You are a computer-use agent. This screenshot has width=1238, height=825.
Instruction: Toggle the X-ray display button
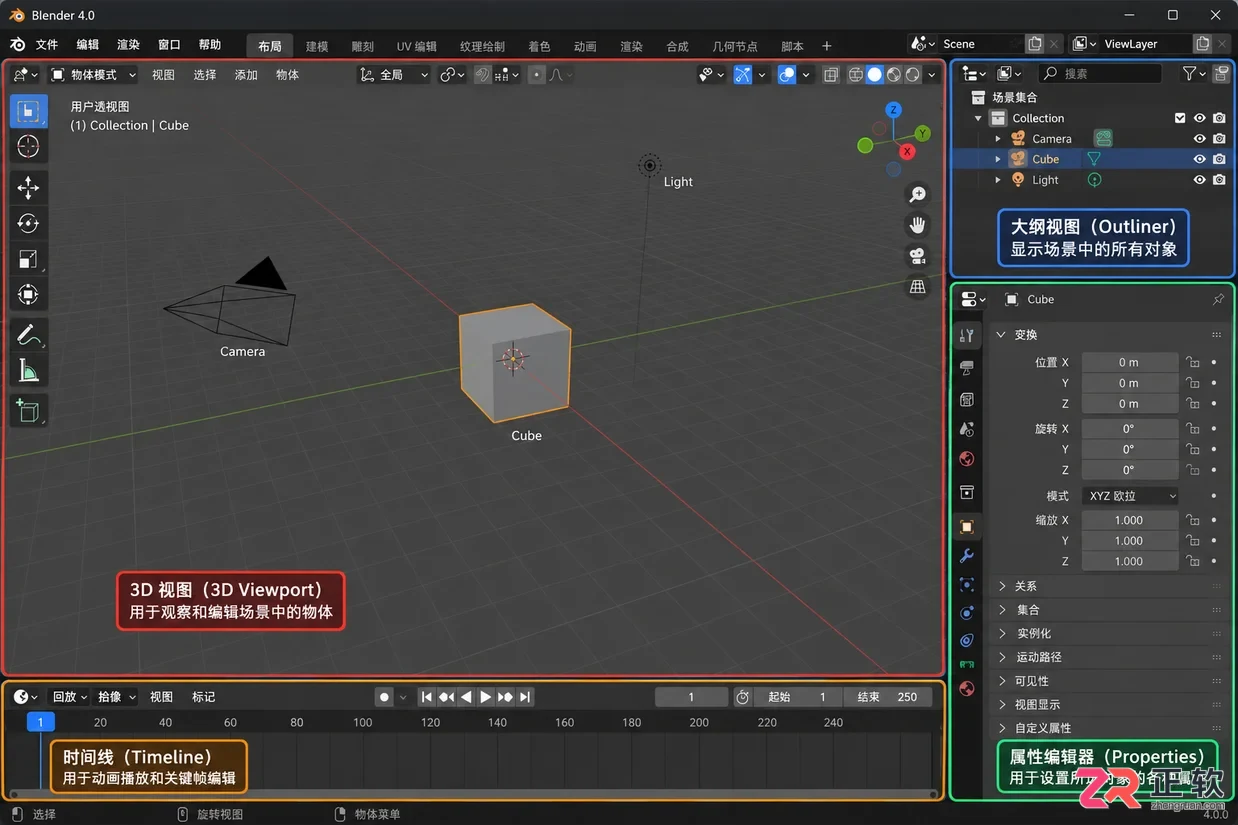point(830,75)
